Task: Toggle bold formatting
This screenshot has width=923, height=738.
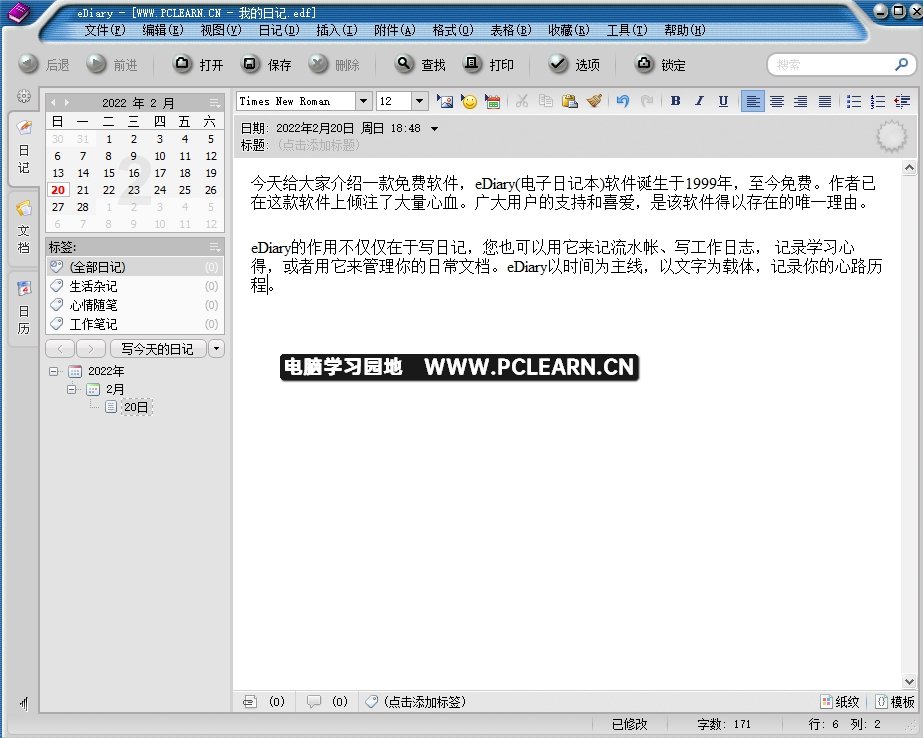Action: click(x=675, y=101)
